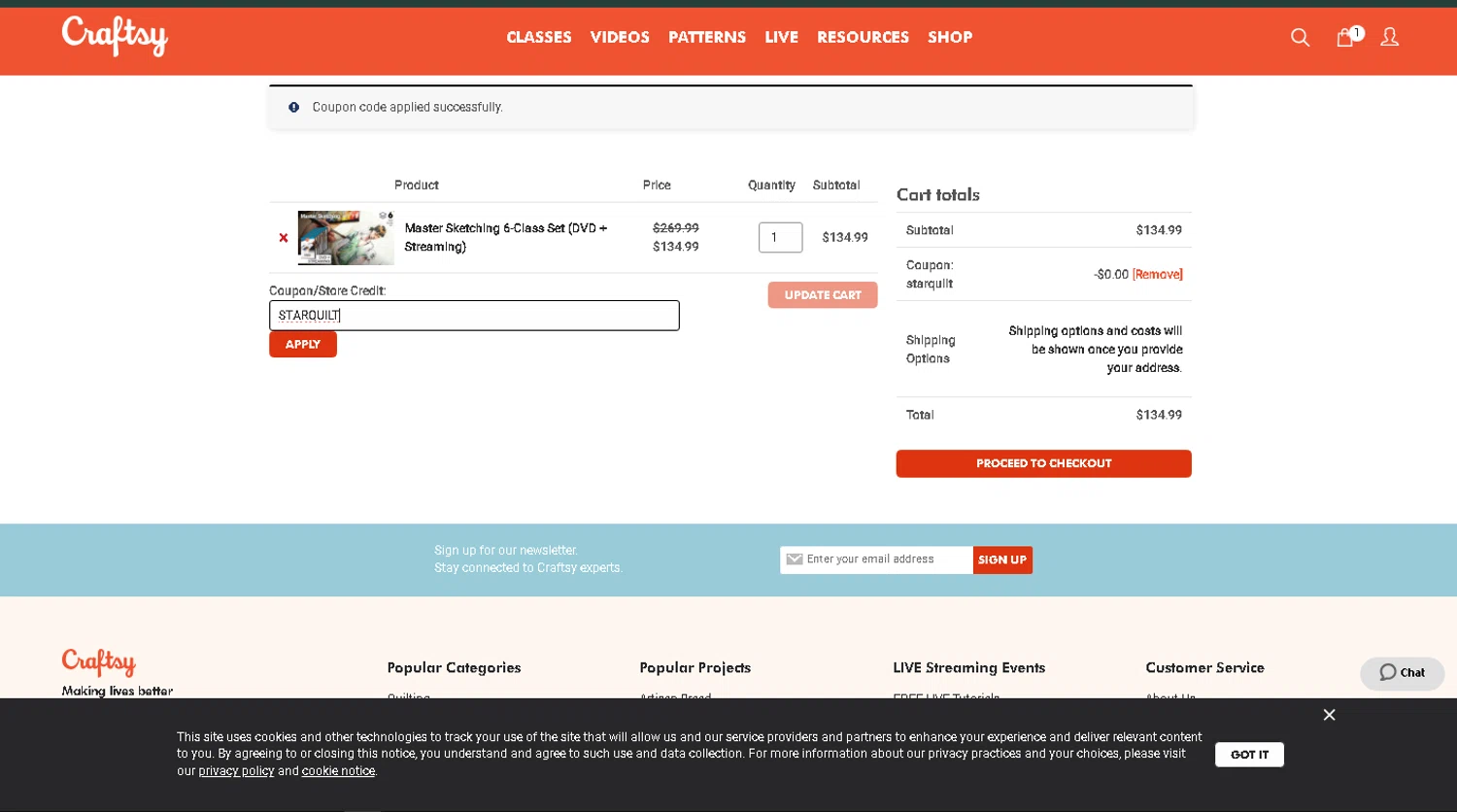Open the Shop menu
Viewport: 1457px width, 812px height.
pos(950,37)
